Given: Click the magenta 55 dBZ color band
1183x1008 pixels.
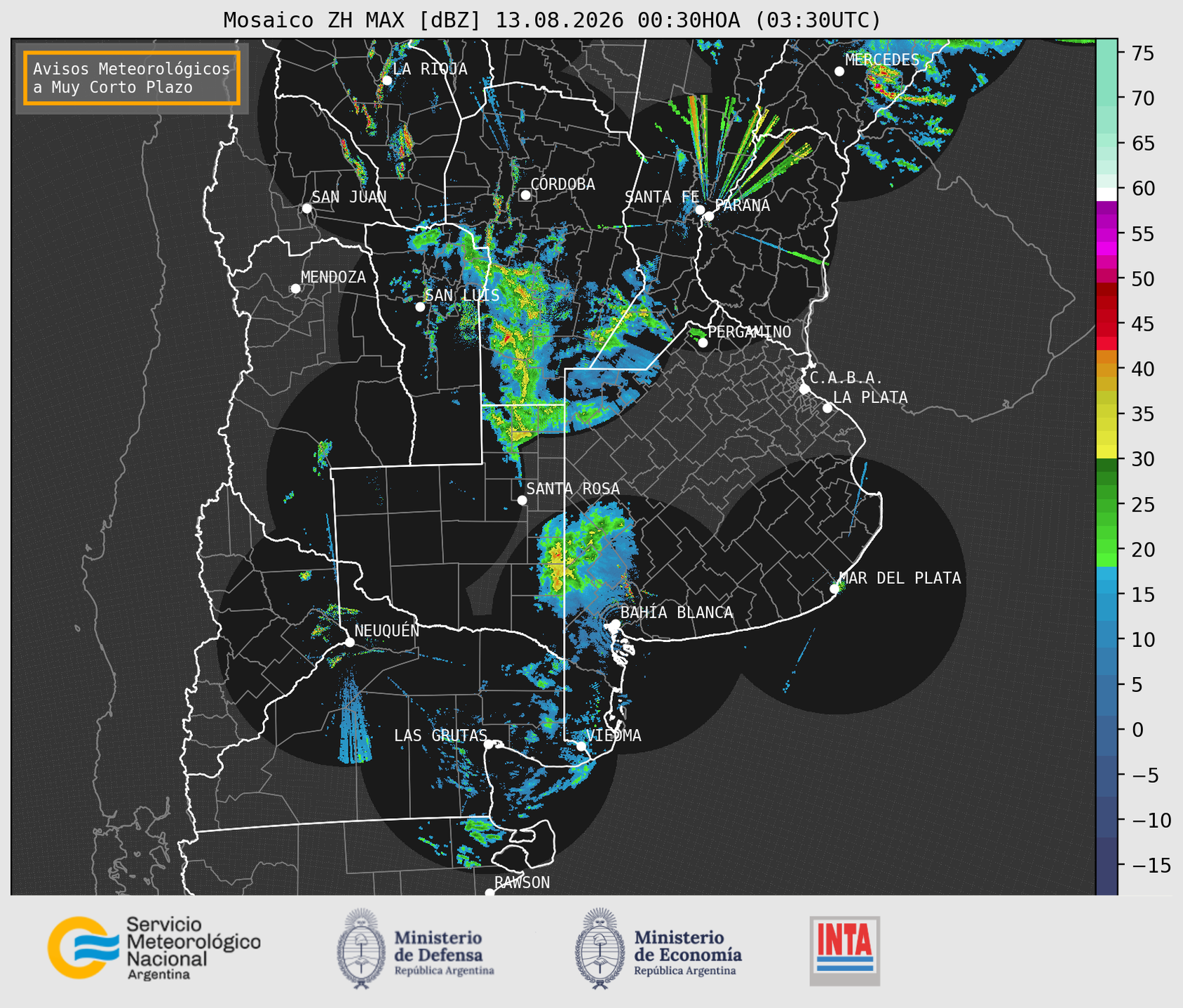Looking at the screenshot, I should coord(1107,234).
